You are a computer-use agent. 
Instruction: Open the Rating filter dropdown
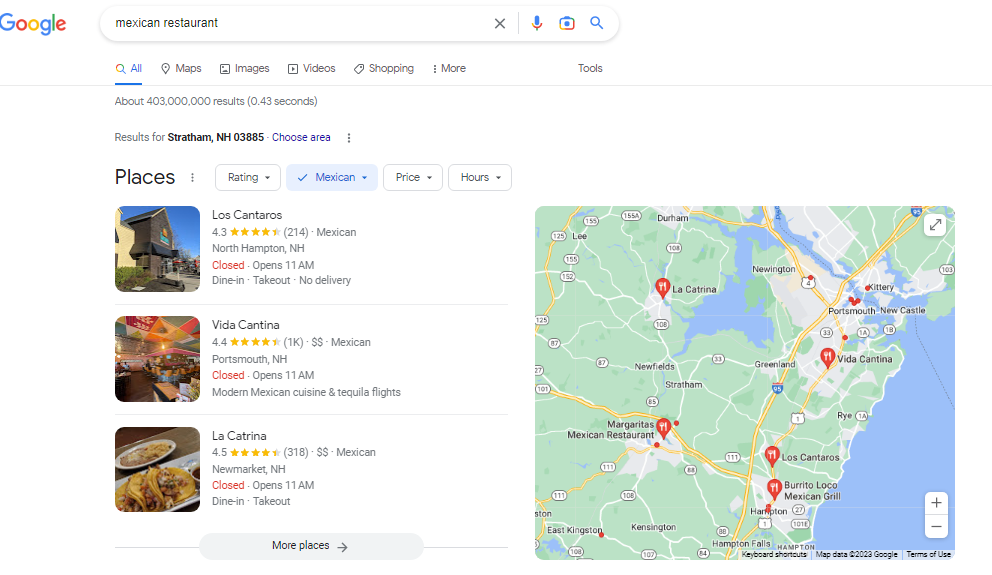pos(248,178)
